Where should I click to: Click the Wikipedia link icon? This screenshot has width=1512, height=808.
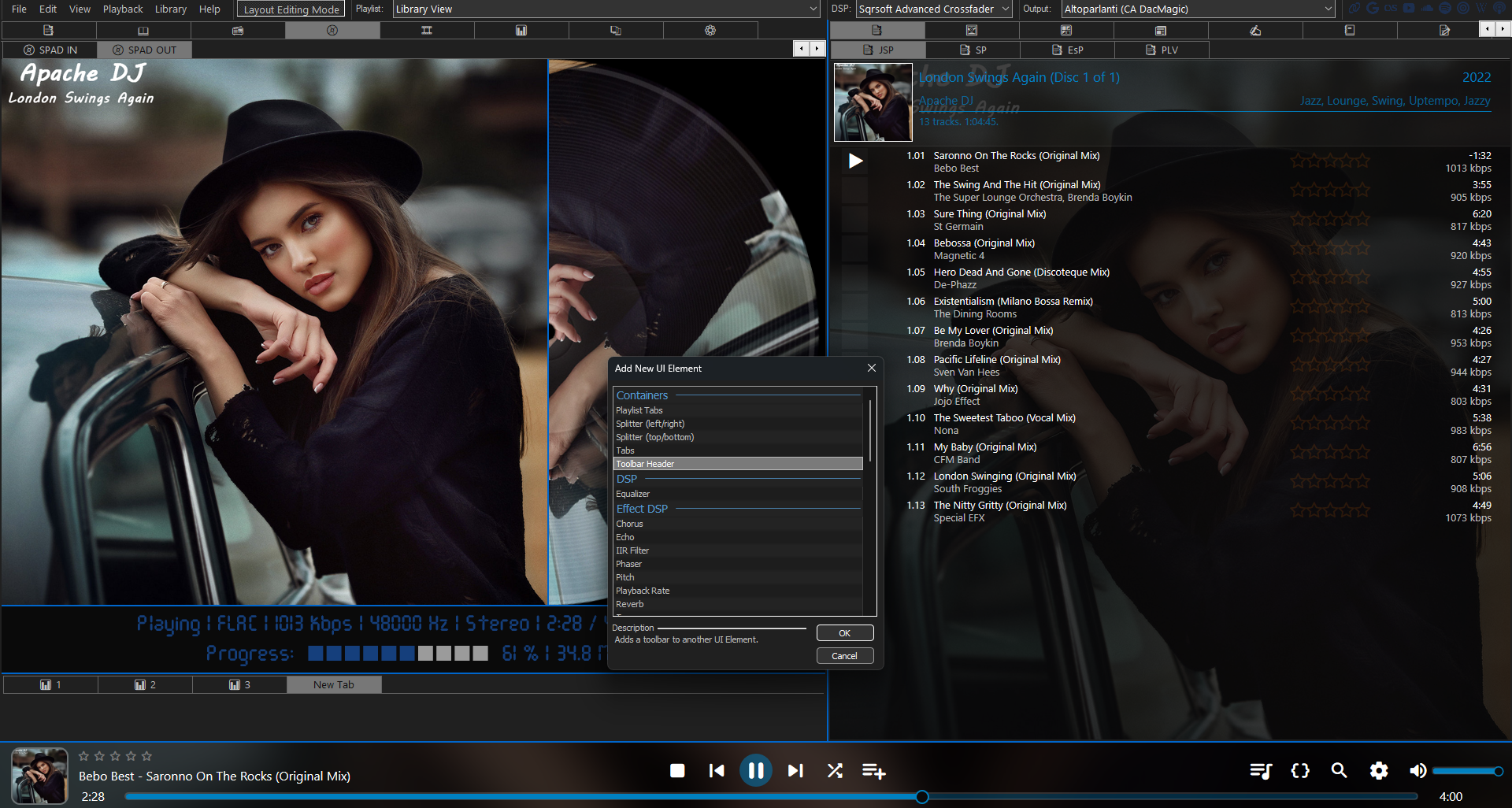(x=1481, y=9)
